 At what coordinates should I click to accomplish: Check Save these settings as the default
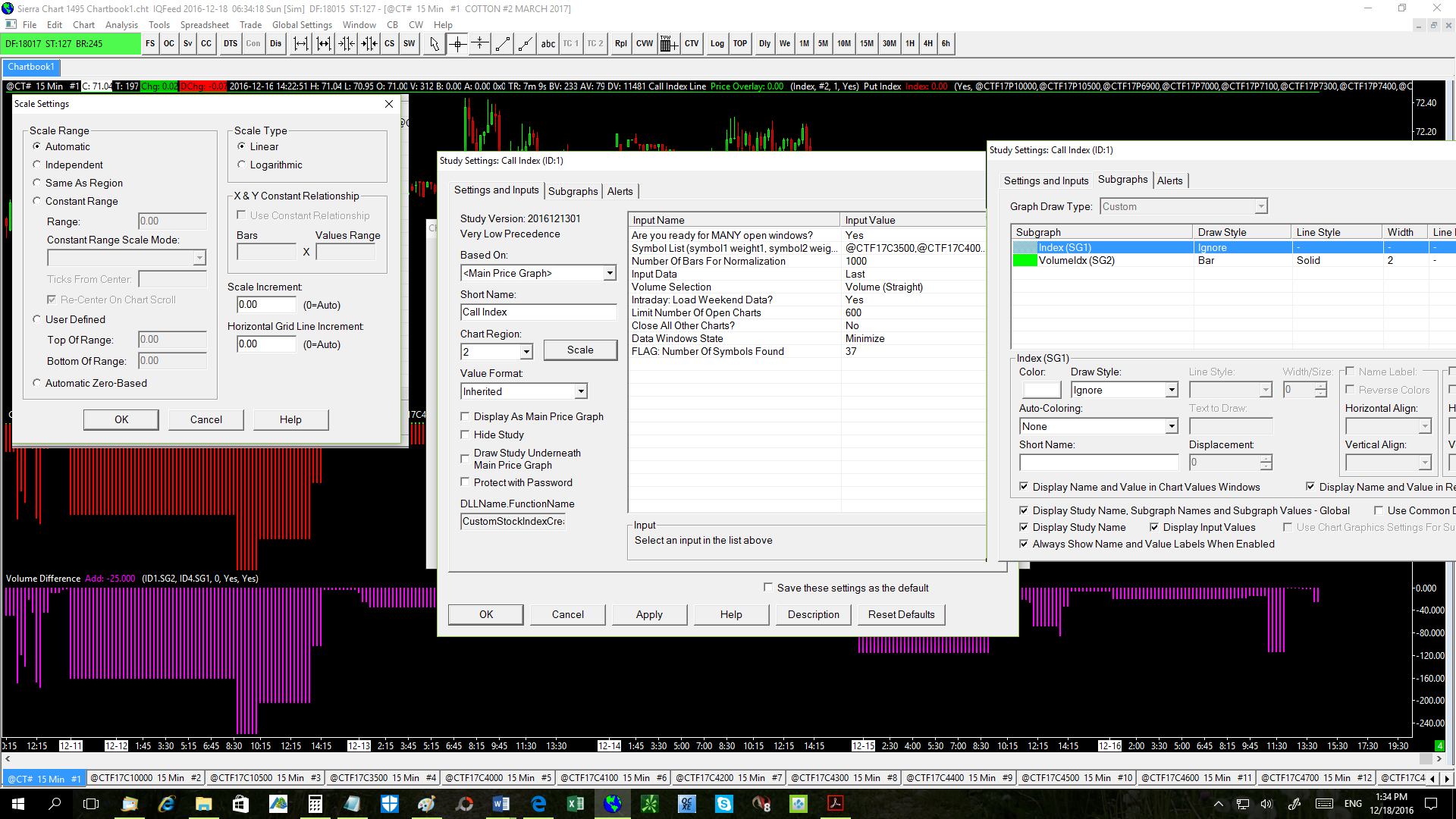[768, 588]
